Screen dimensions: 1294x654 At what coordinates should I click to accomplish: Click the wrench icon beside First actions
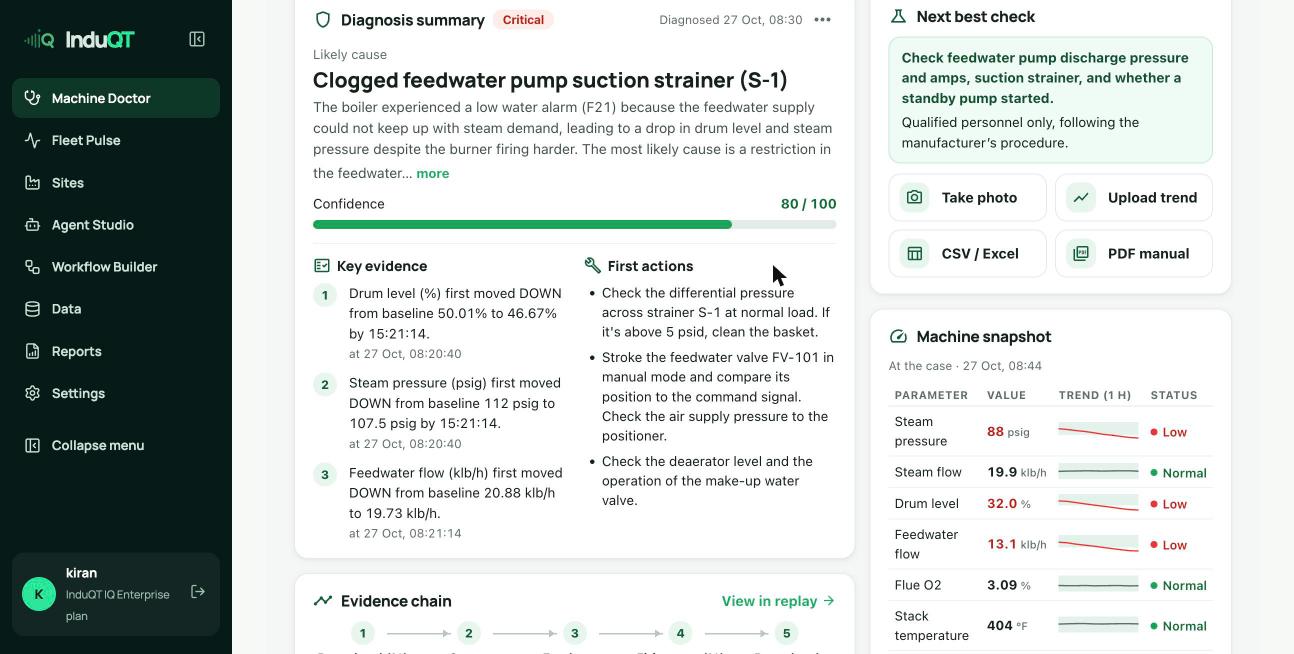click(593, 266)
